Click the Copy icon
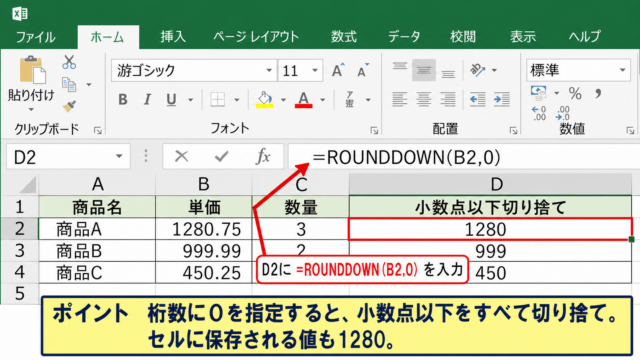The height and width of the screenshot is (360, 640). (x=69, y=84)
